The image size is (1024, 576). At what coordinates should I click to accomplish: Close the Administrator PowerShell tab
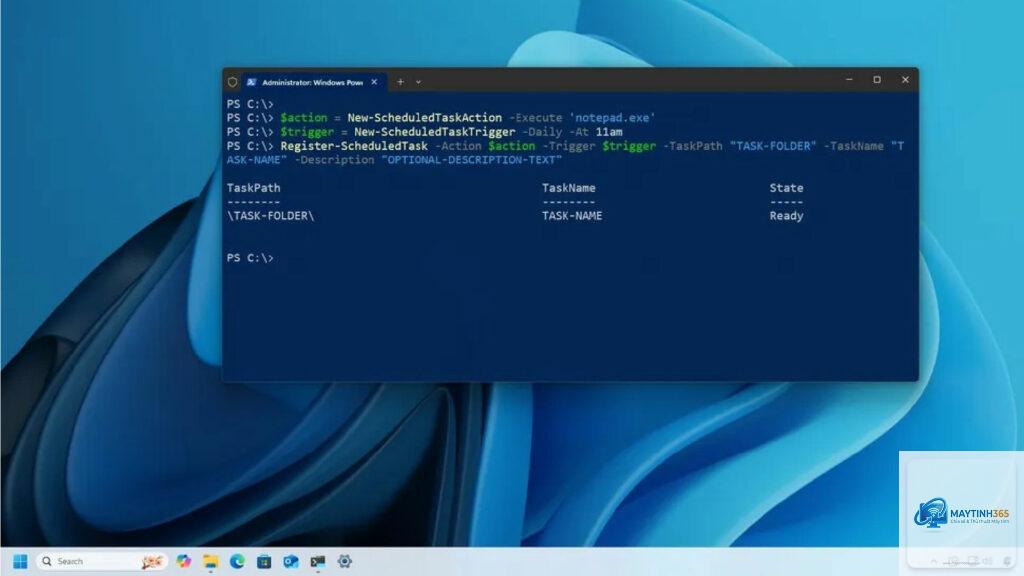(x=374, y=82)
